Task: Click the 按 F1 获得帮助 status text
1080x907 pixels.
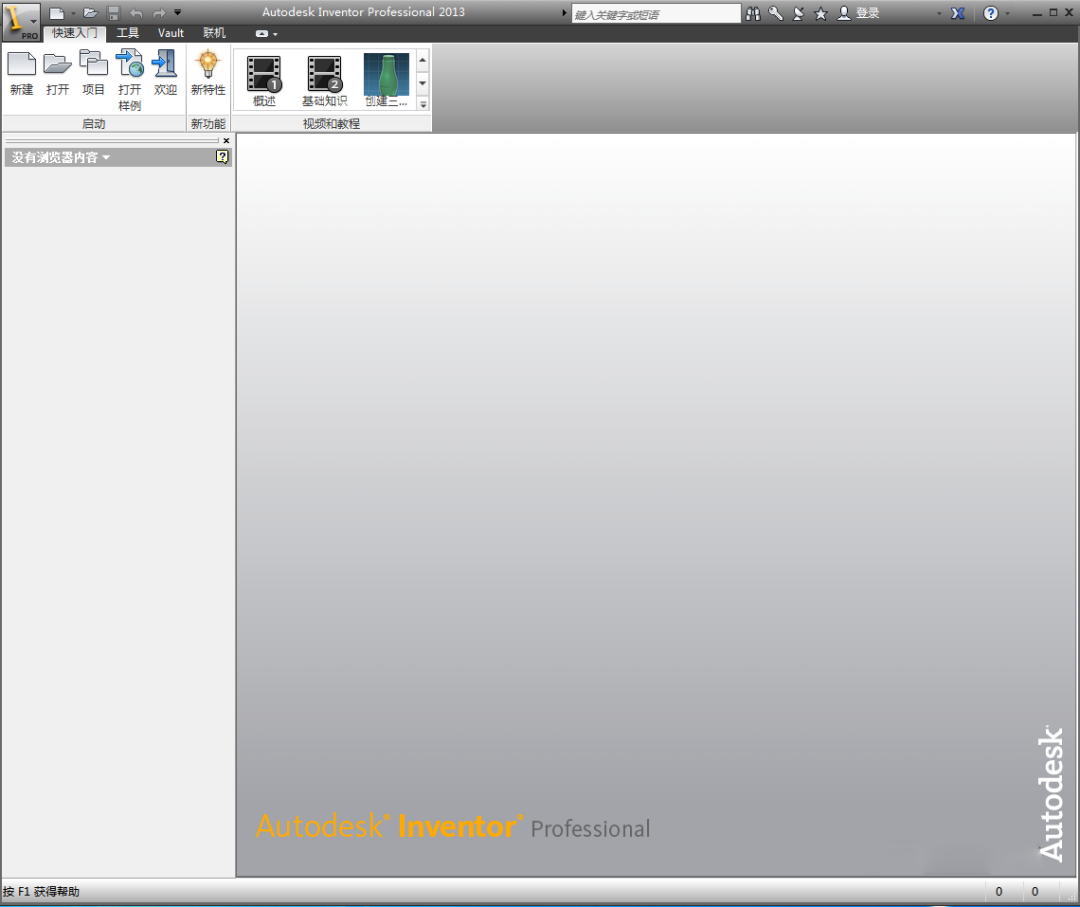Action: tap(41, 892)
